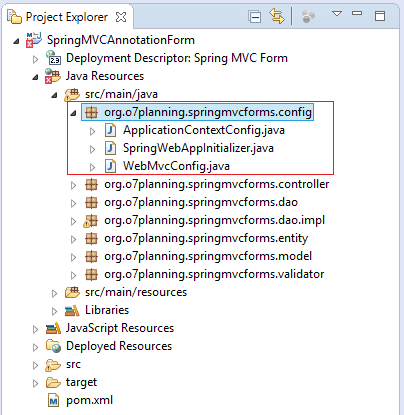The width and height of the screenshot is (404, 415).
Task: Expand the target folder
Action: (x=35, y=383)
